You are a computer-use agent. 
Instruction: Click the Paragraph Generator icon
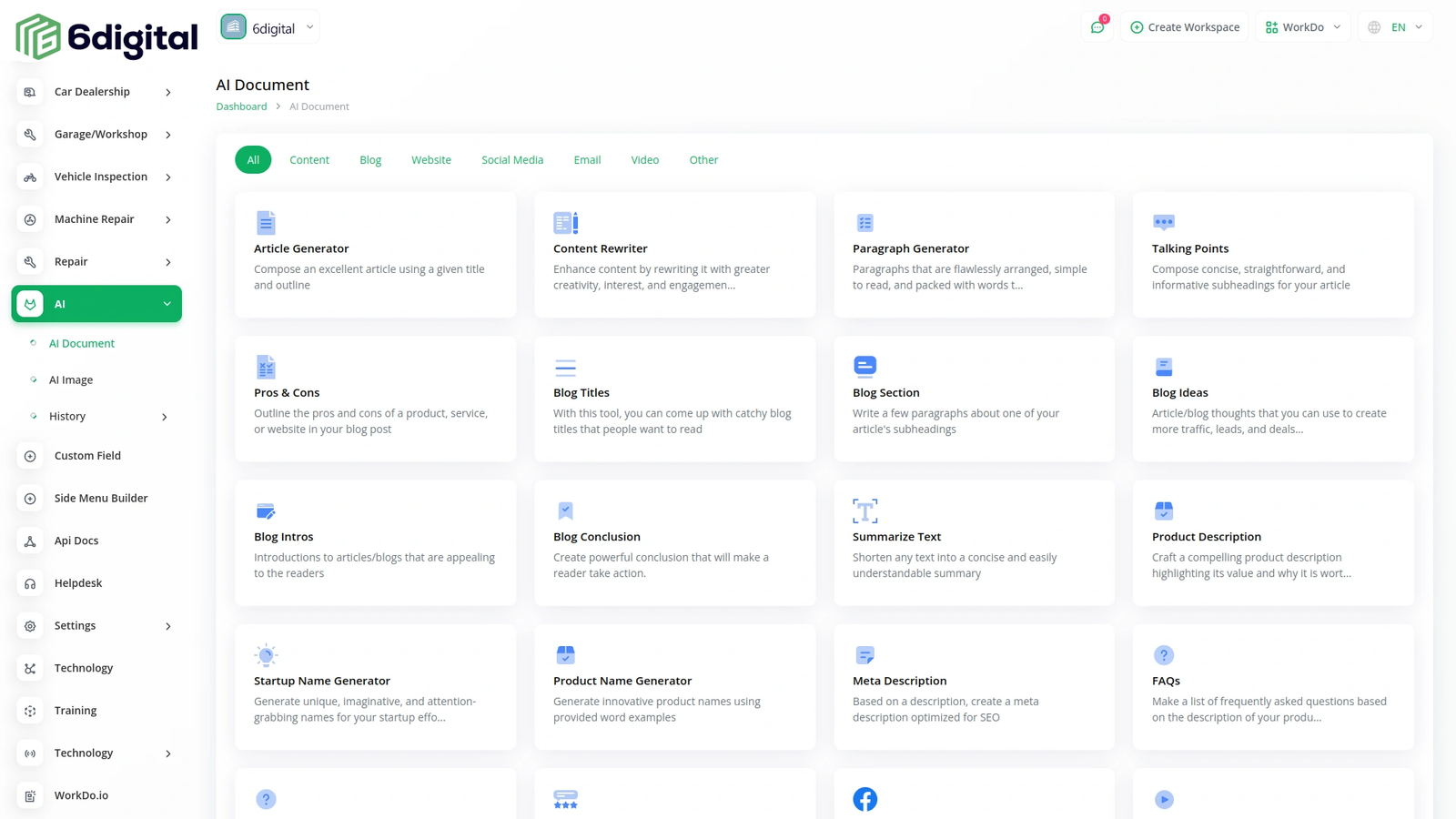pyautogui.click(x=864, y=222)
